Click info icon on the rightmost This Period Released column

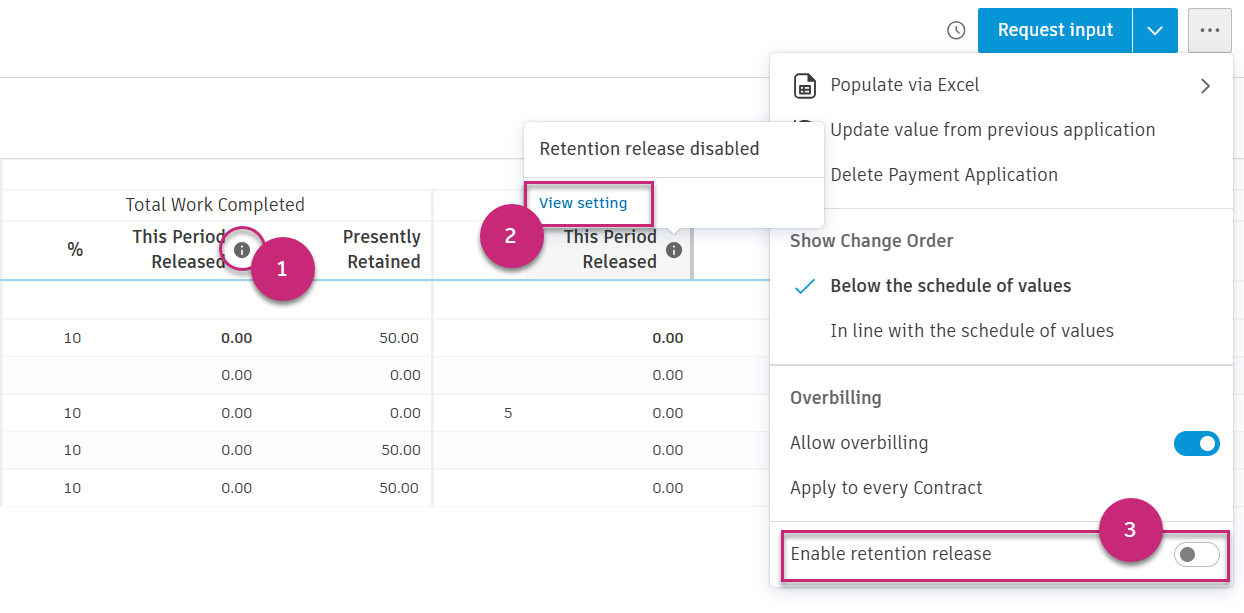(x=674, y=250)
